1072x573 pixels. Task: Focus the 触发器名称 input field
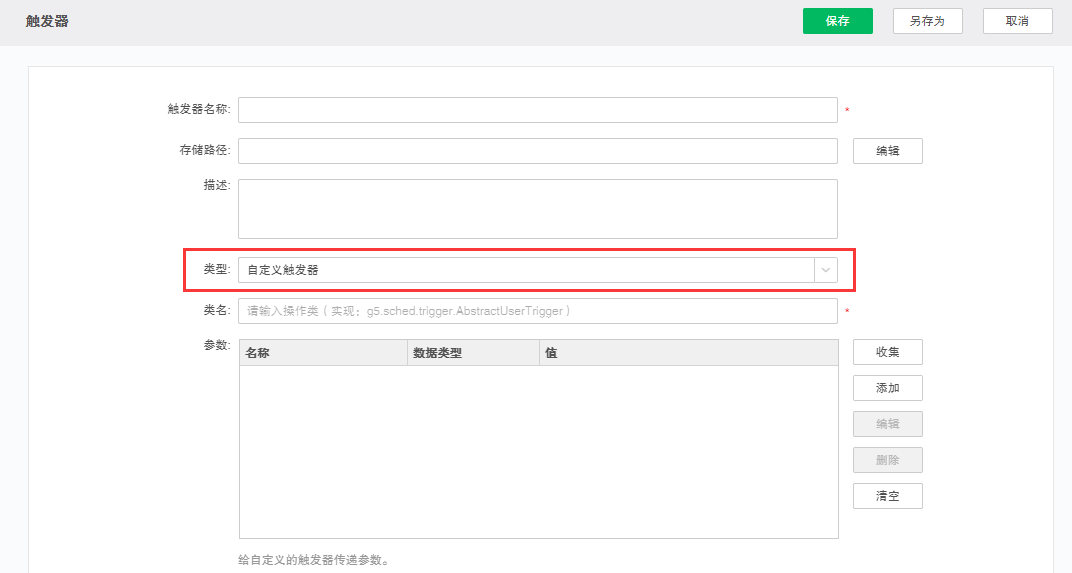[x=537, y=110]
